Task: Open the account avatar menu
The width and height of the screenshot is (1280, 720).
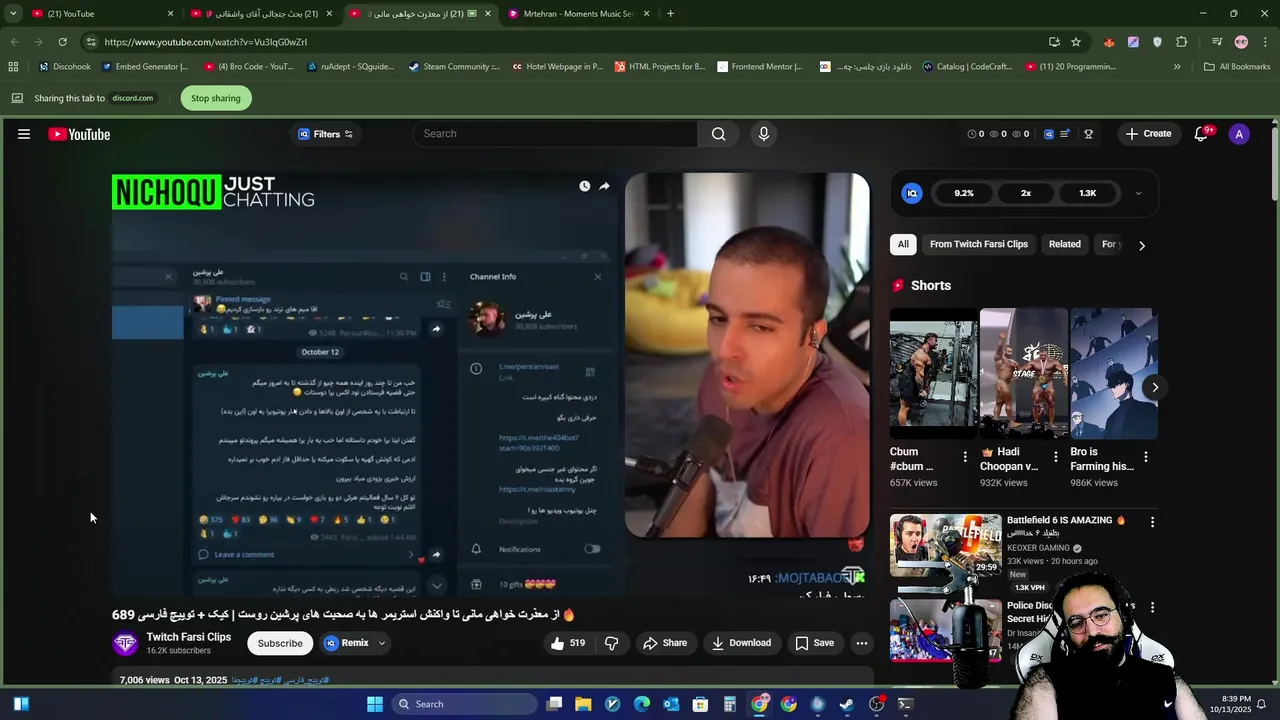Action: tap(1239, 134)
